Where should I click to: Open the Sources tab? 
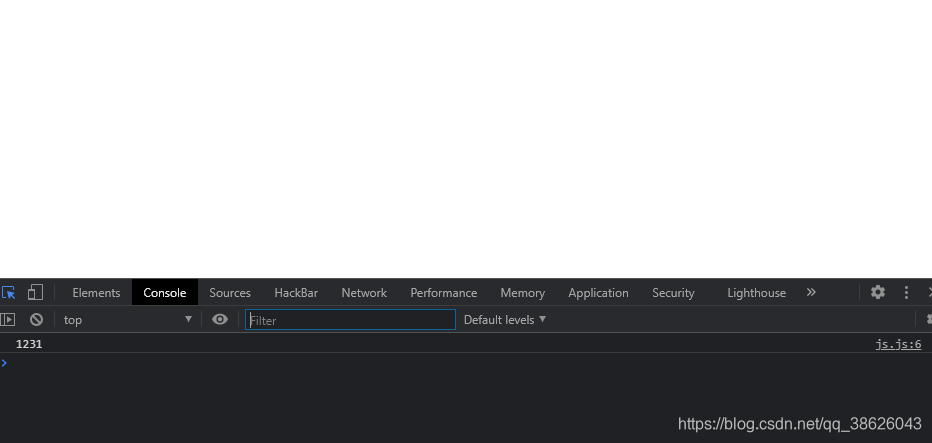coord(230,293)
